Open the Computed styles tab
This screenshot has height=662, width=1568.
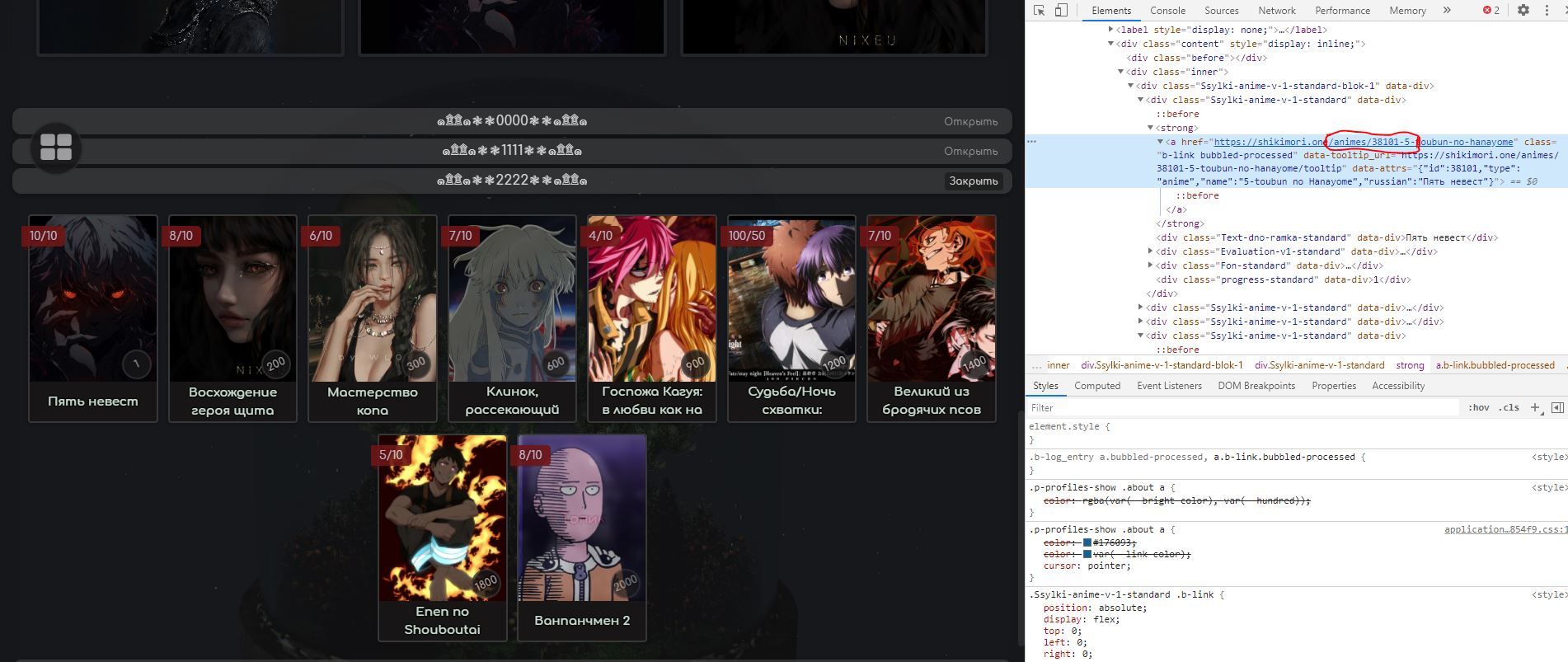click(x=1096, y=386)
